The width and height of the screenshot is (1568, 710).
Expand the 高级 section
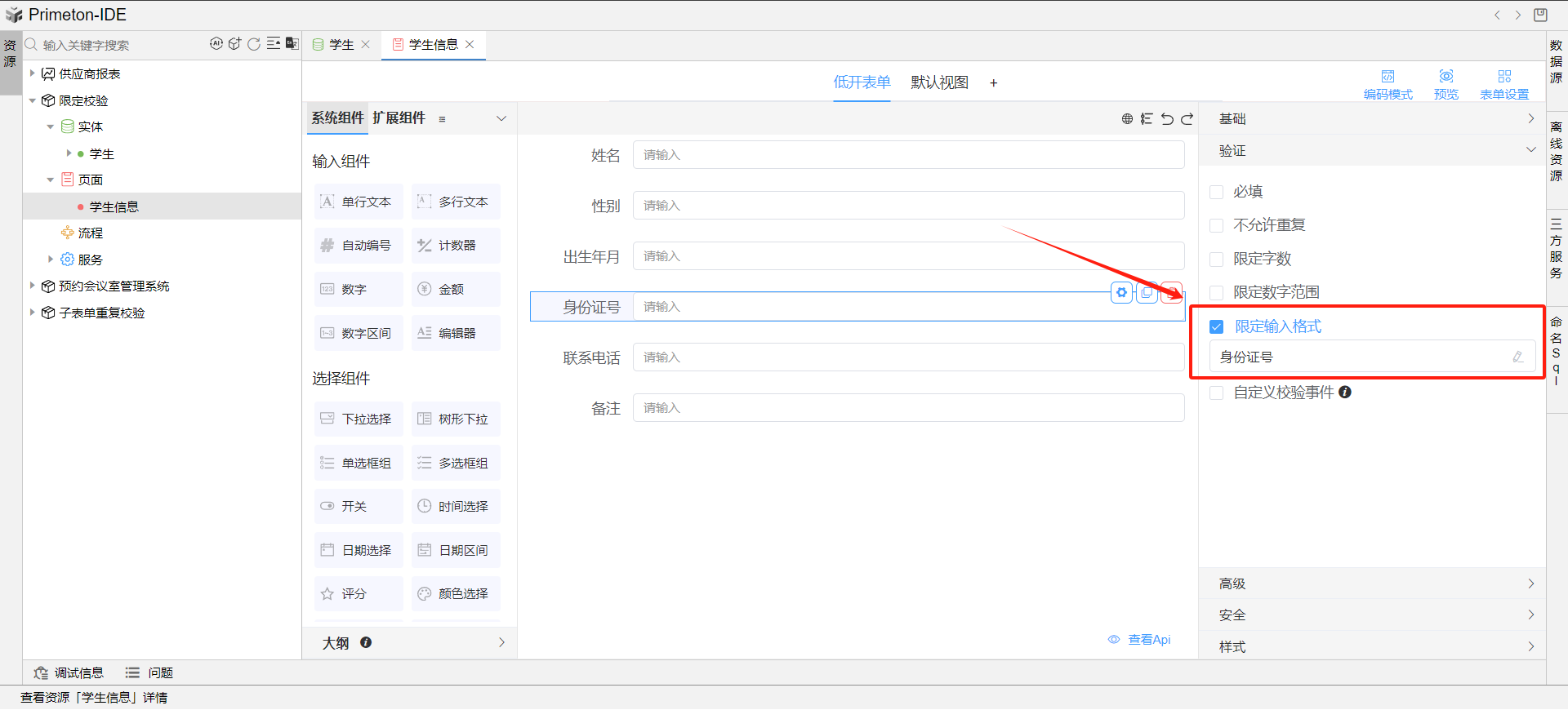pos(1372,584)
